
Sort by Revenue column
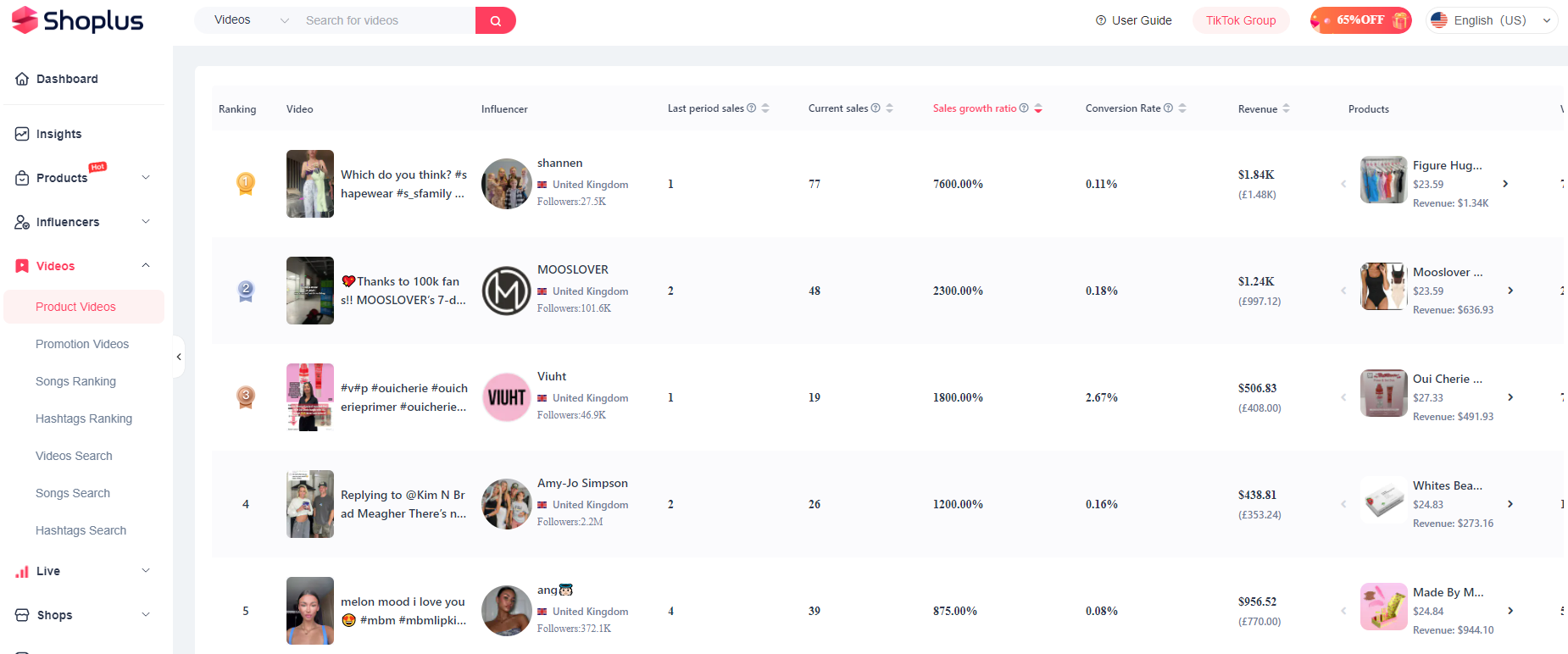click(1286, 108)
